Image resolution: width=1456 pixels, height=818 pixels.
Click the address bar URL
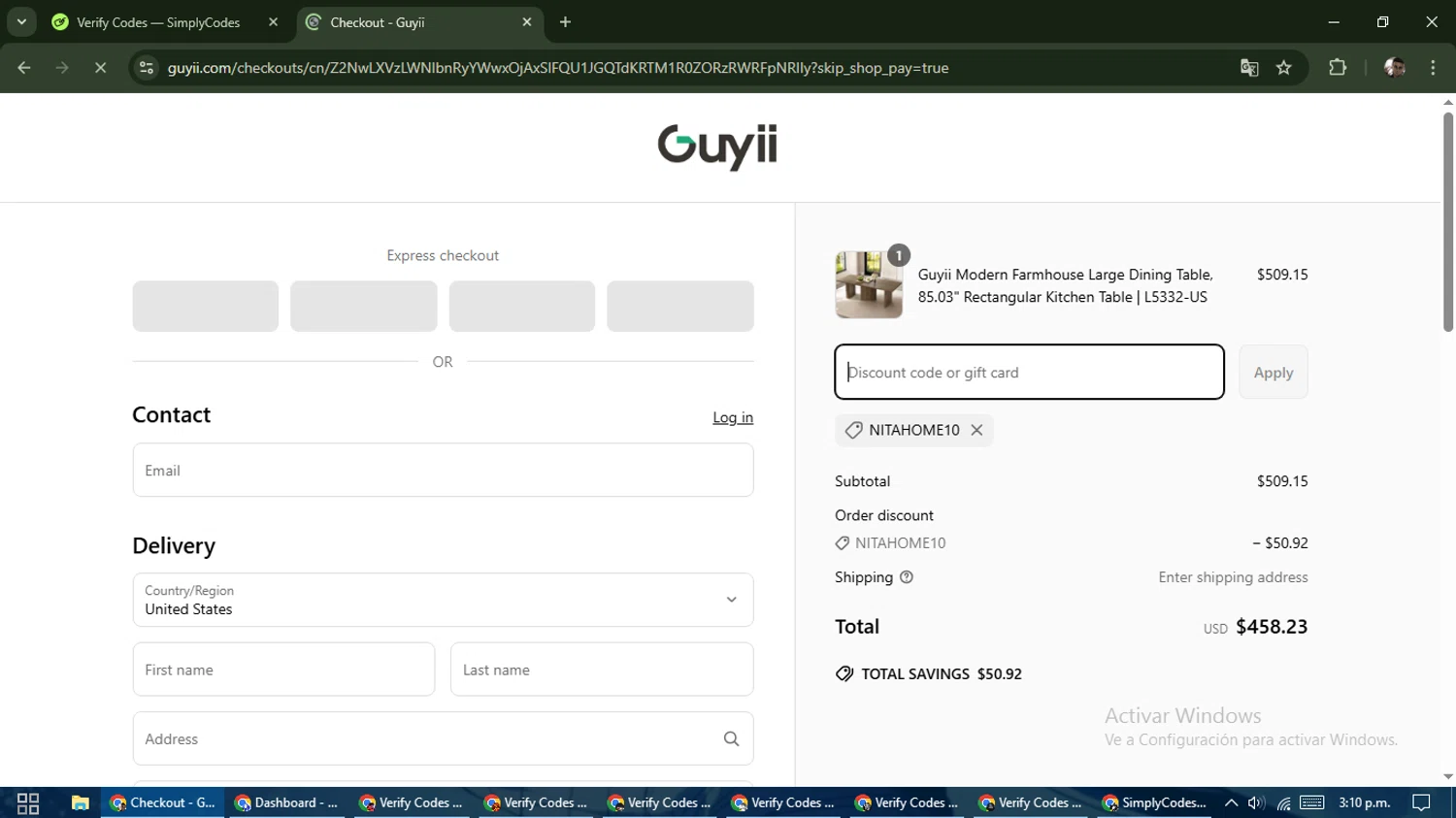558,68
